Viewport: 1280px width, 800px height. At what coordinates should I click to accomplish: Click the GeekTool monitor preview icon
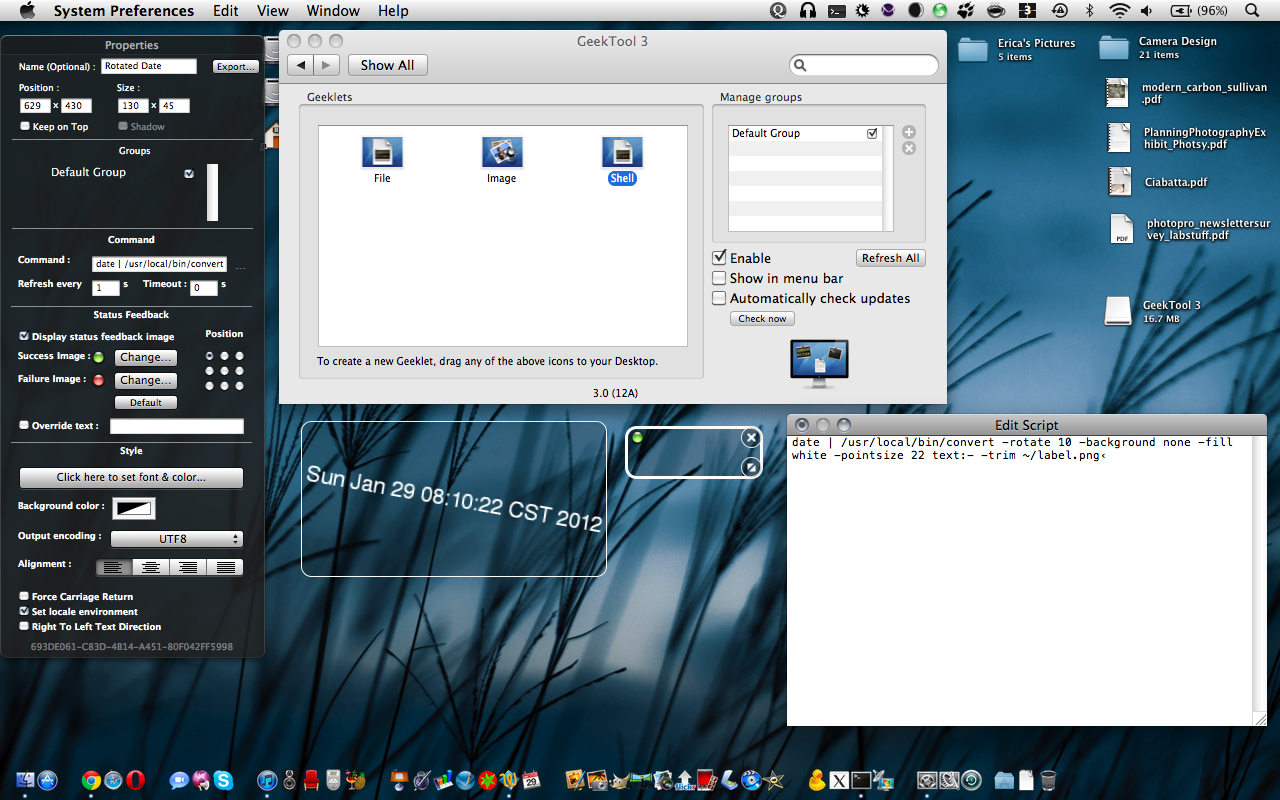pos(819,364)
